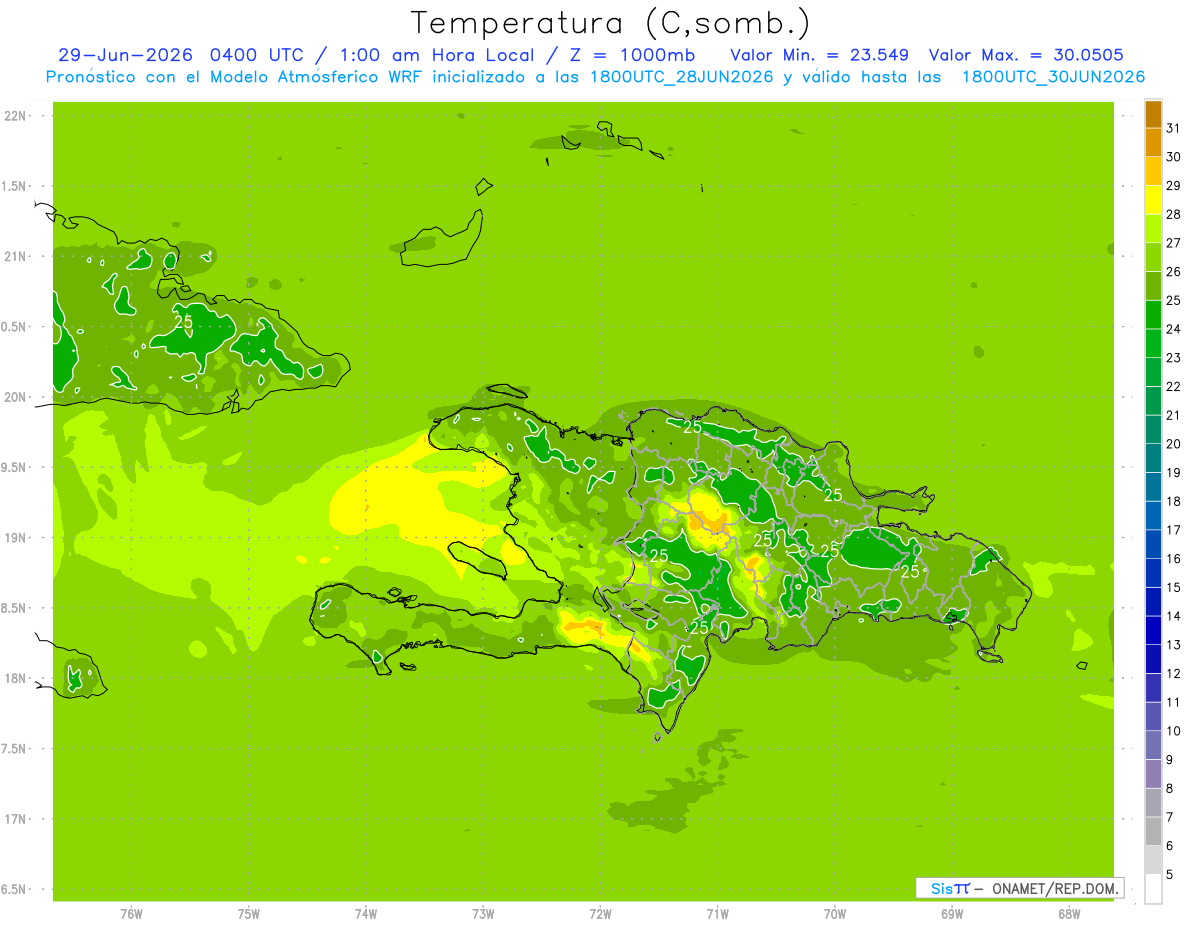Viewport: 1200px width, 927px height.
Task: Click the '25' contour label over Cuba
Action: (x=184, y=322)
